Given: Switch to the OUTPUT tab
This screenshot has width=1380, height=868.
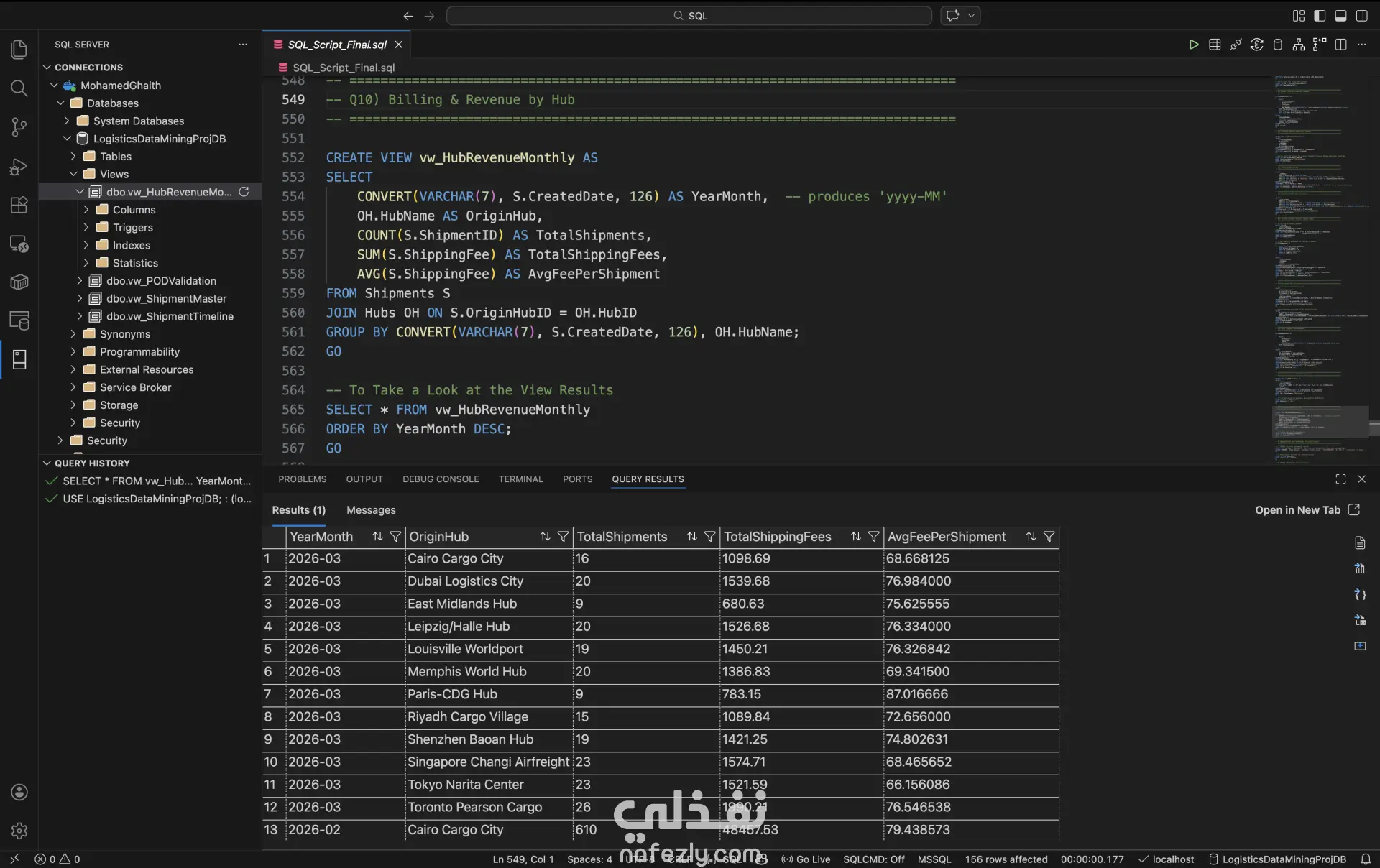Looking at the screenshot, I should pyautogui.click(x=364, y=479).
